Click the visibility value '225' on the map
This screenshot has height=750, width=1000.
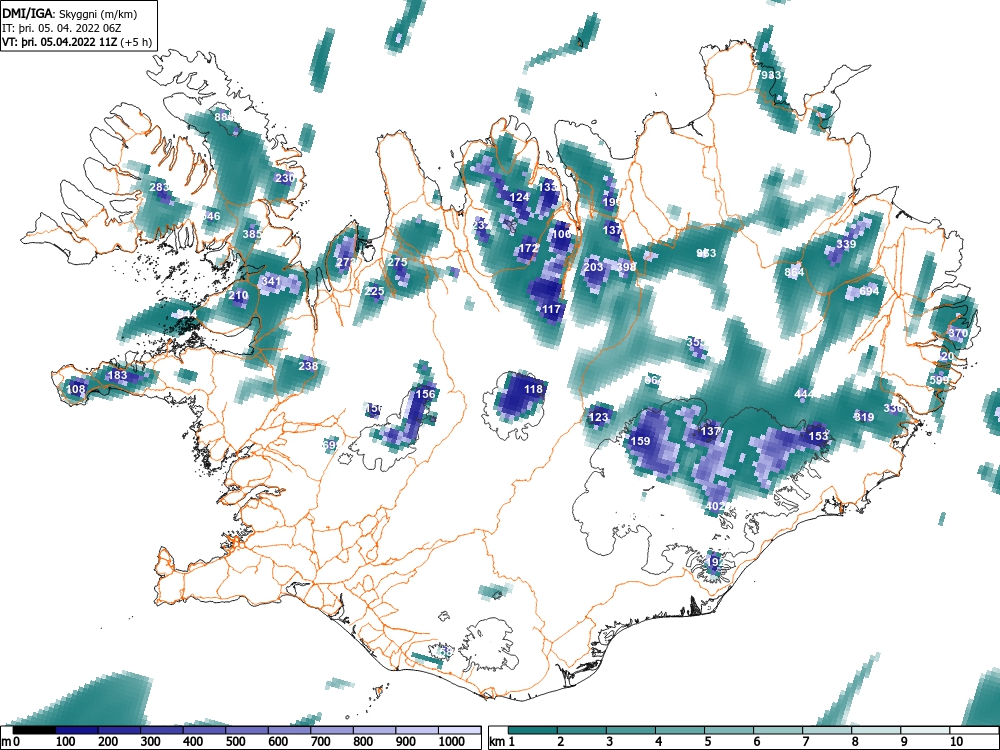click(x=375, y=291)
